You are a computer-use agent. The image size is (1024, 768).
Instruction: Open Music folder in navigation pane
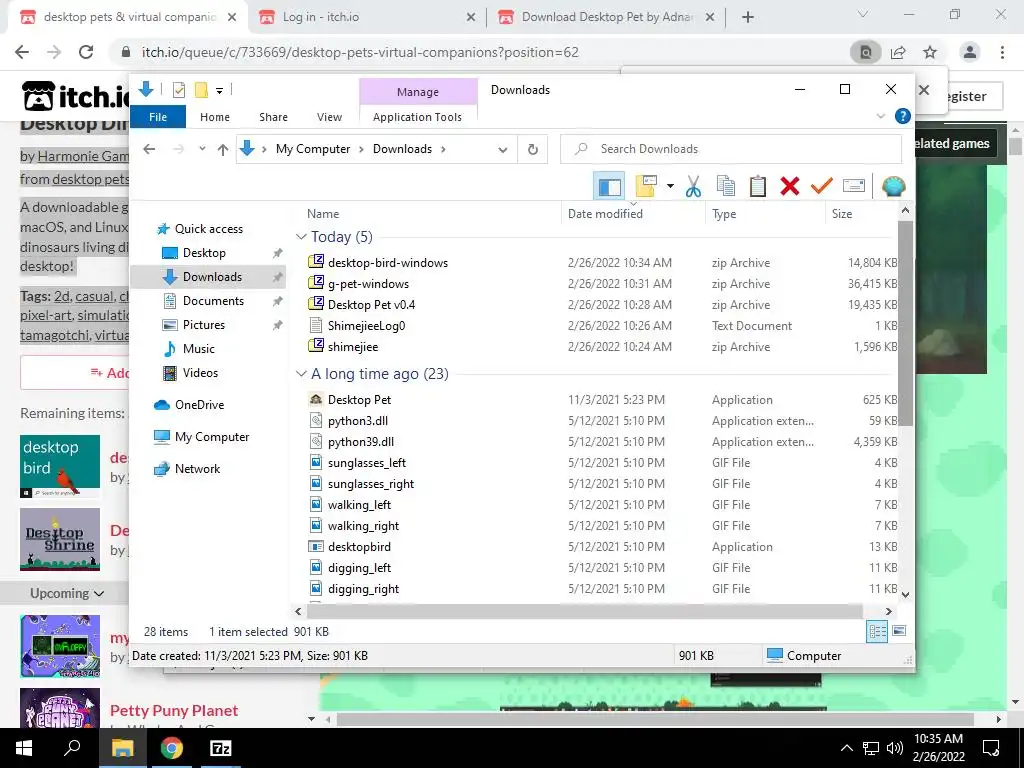pyautogui.click(x=199, y=349)
